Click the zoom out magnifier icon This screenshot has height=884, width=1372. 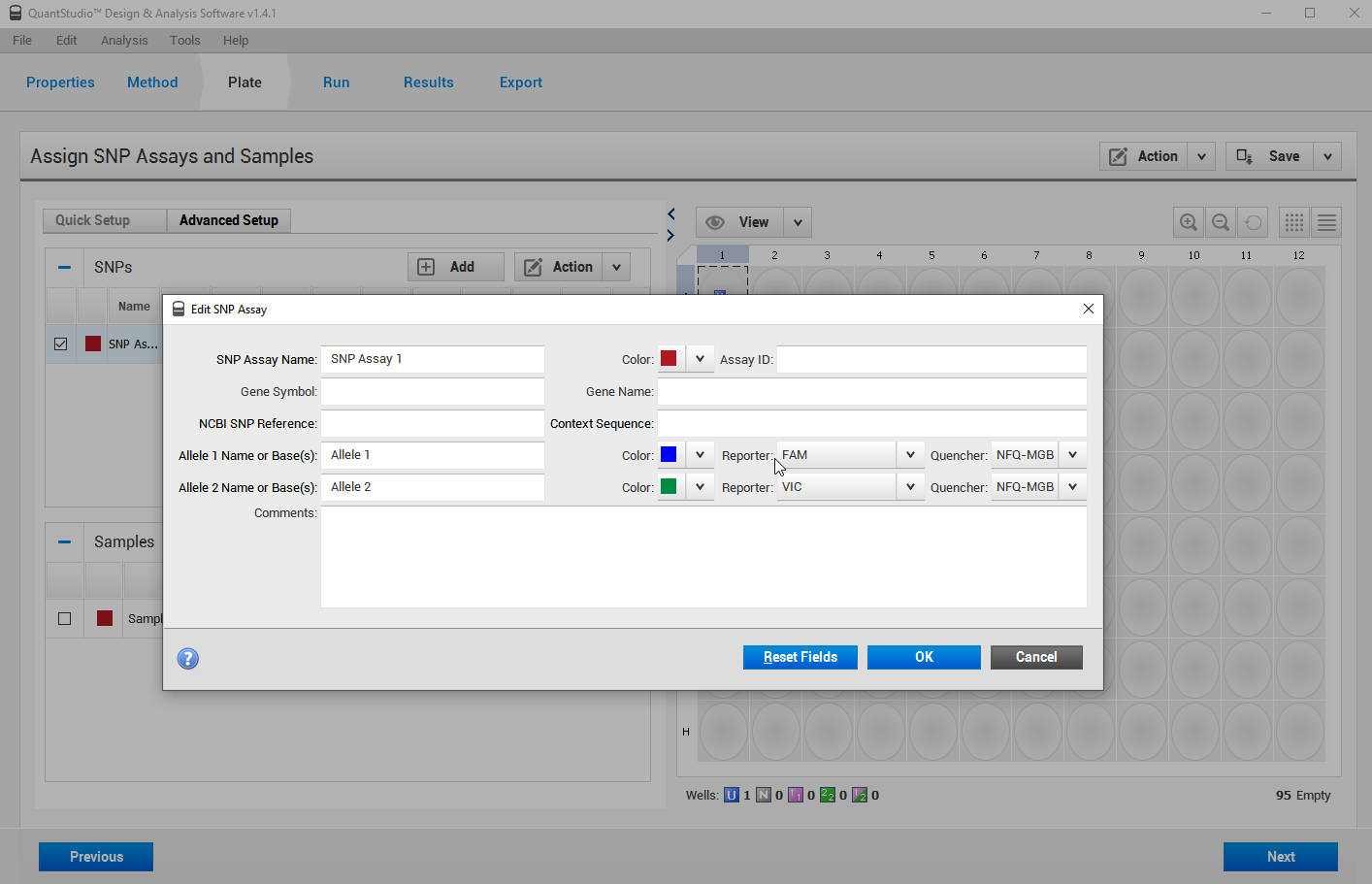point(1221,222)
